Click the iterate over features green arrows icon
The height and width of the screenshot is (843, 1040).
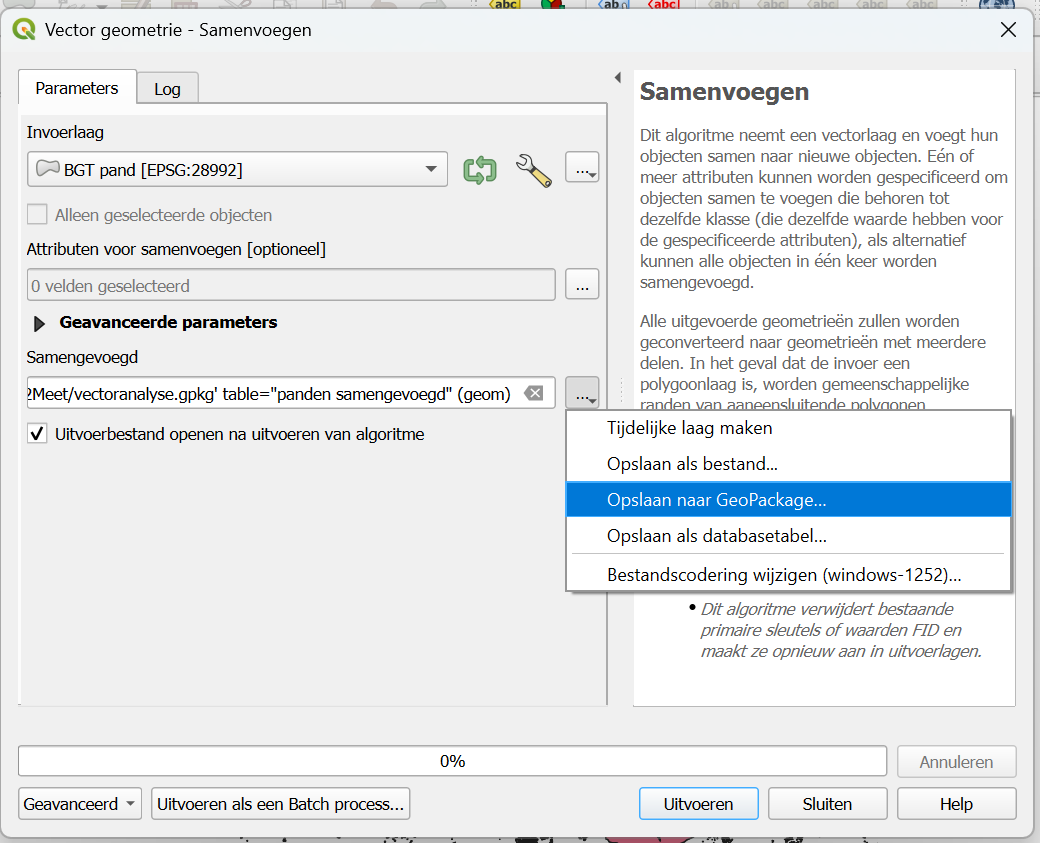tap(480, 170)
